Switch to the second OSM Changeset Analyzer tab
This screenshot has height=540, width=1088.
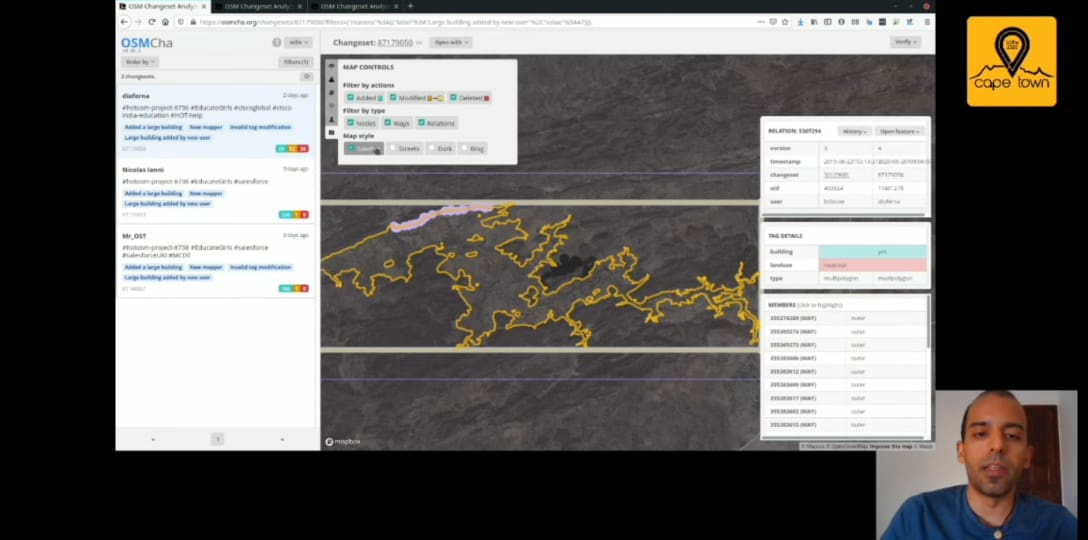[x=258, y=6]
